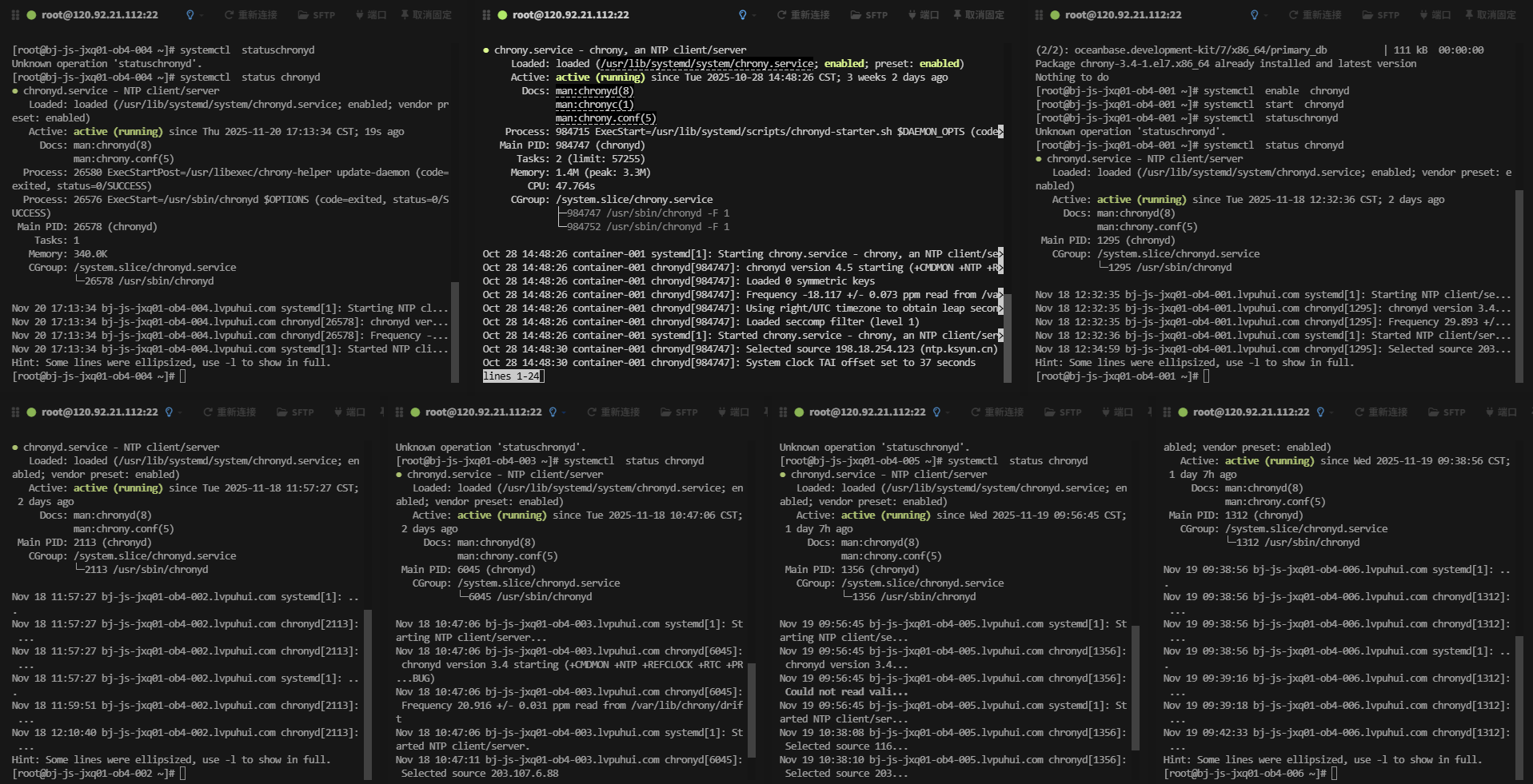The image size is (1533, 784).
Task: Open SFTP in the top-middle pane
Action: pyautogui.click(x=868, y=15)
